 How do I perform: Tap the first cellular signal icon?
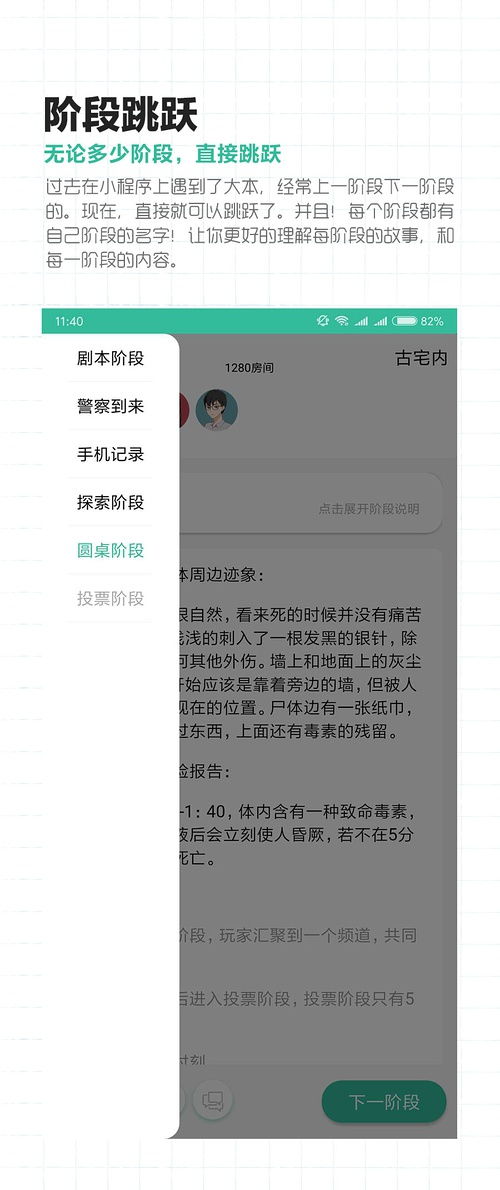(x=361, y=321)
